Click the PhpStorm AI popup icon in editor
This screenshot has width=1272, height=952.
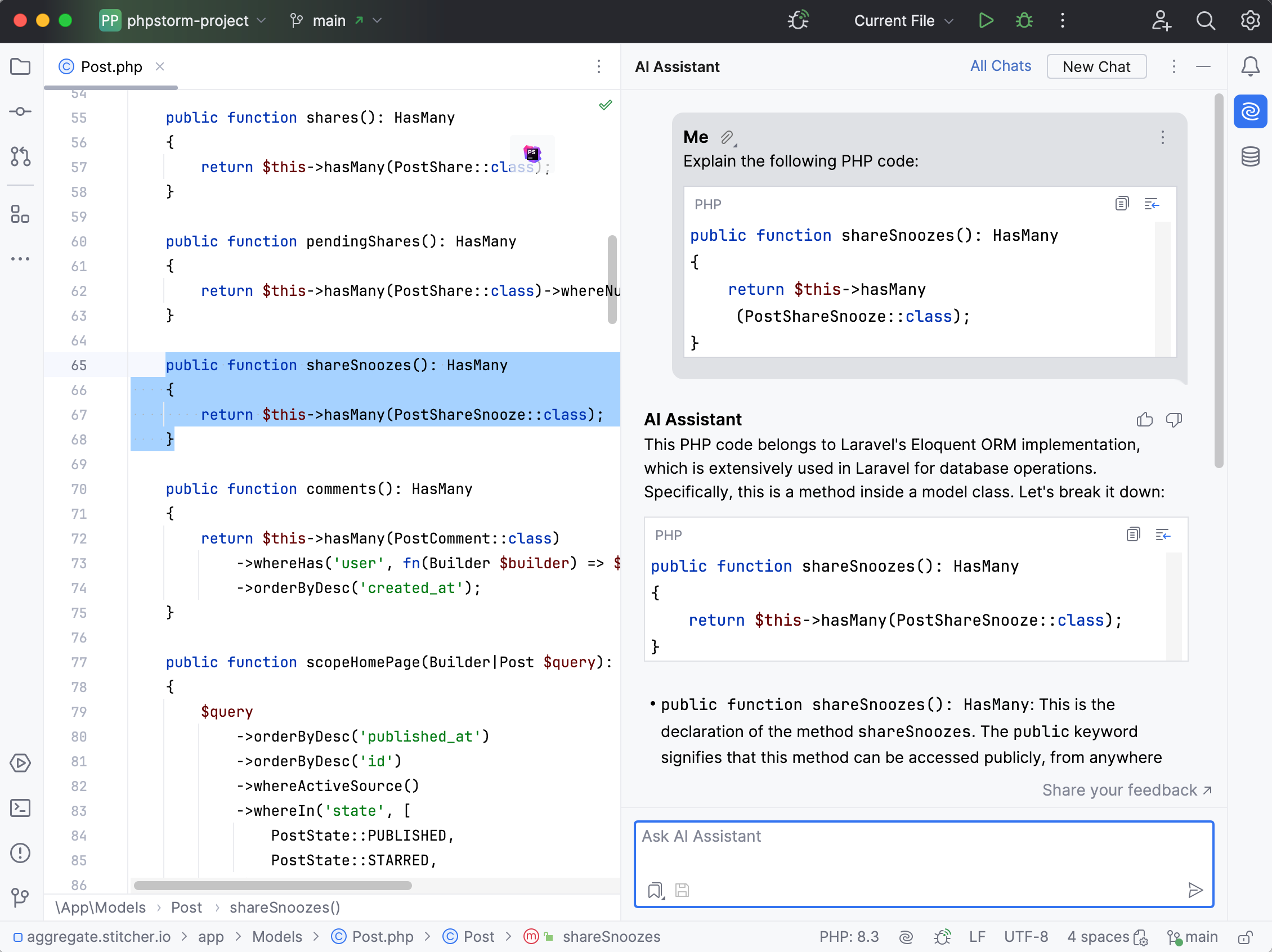[532, 154]
